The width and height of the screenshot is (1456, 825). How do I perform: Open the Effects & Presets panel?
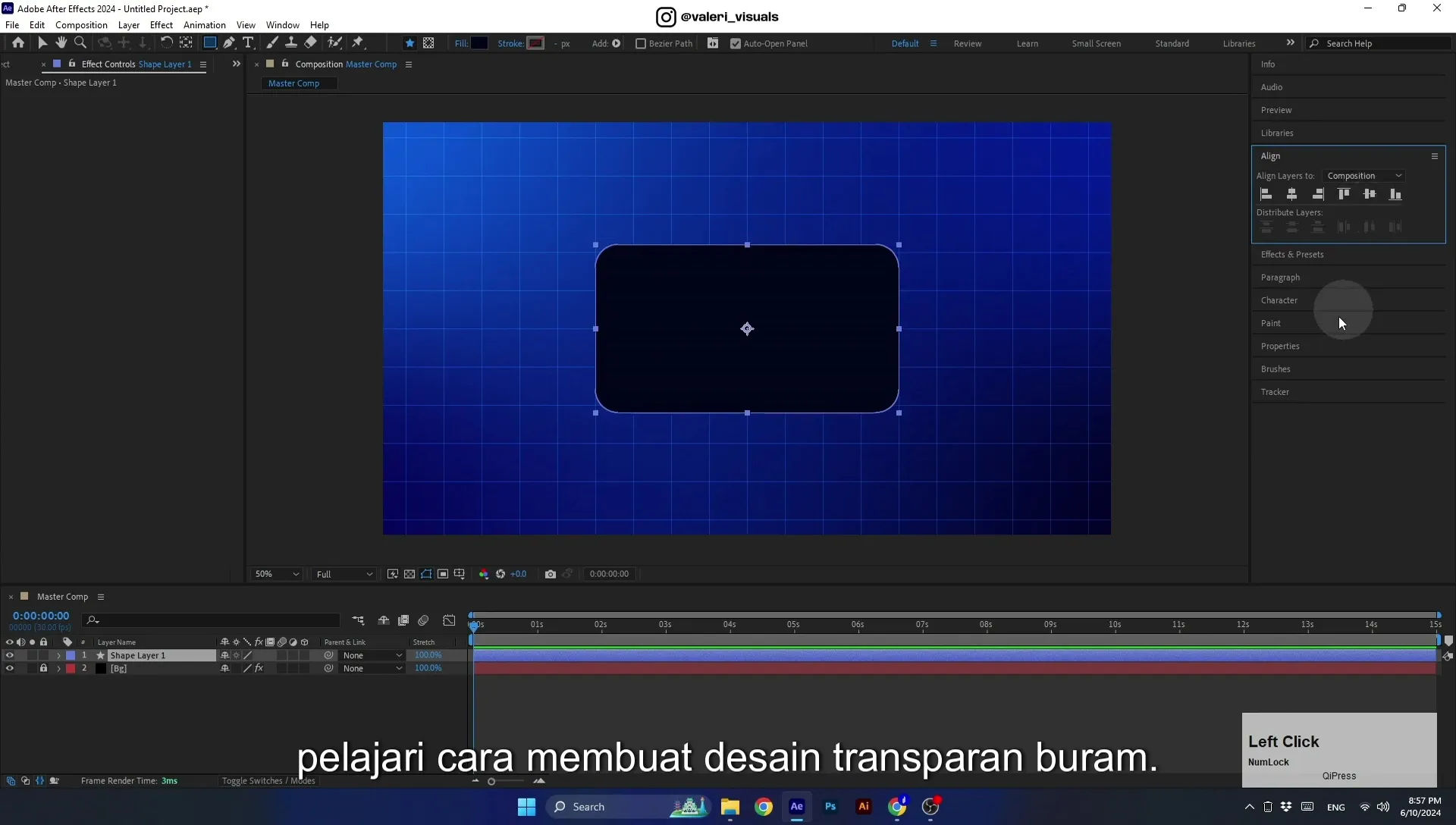pyautogui.click(x=1292, y=255)
